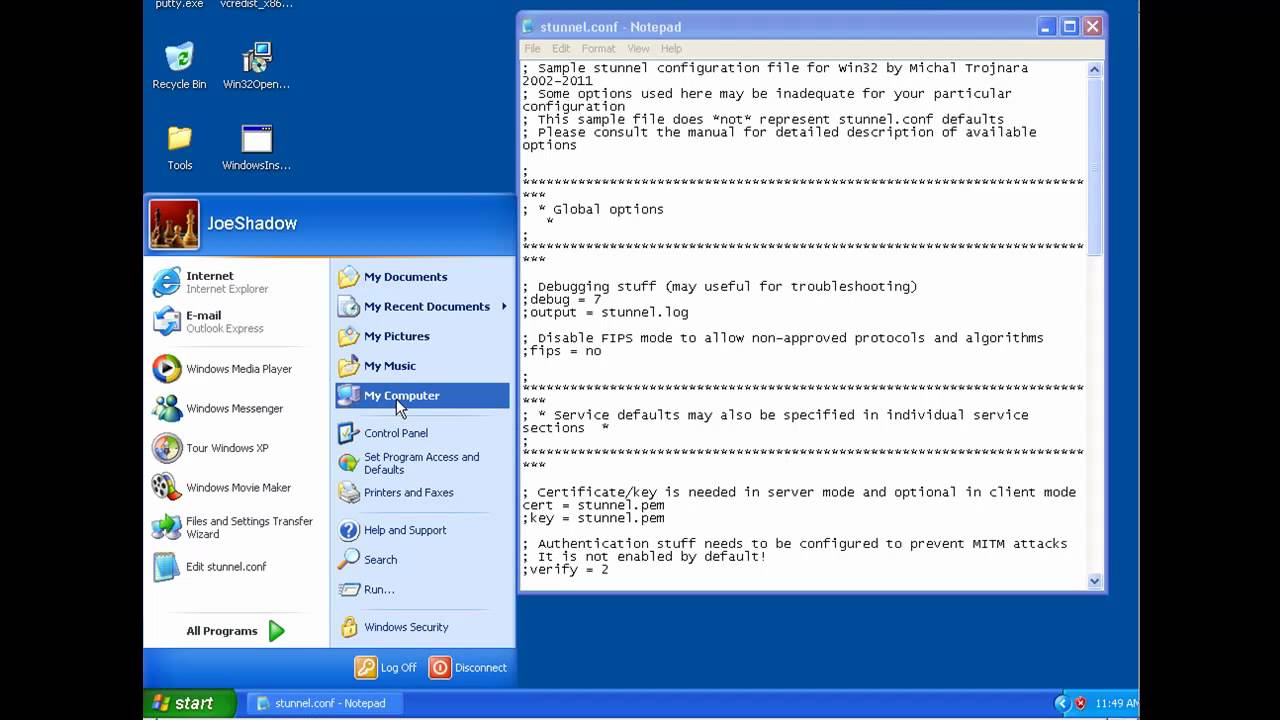Click the line ';fips = no'
This screenshot has width=1280, height=720.
pos(561,351)
